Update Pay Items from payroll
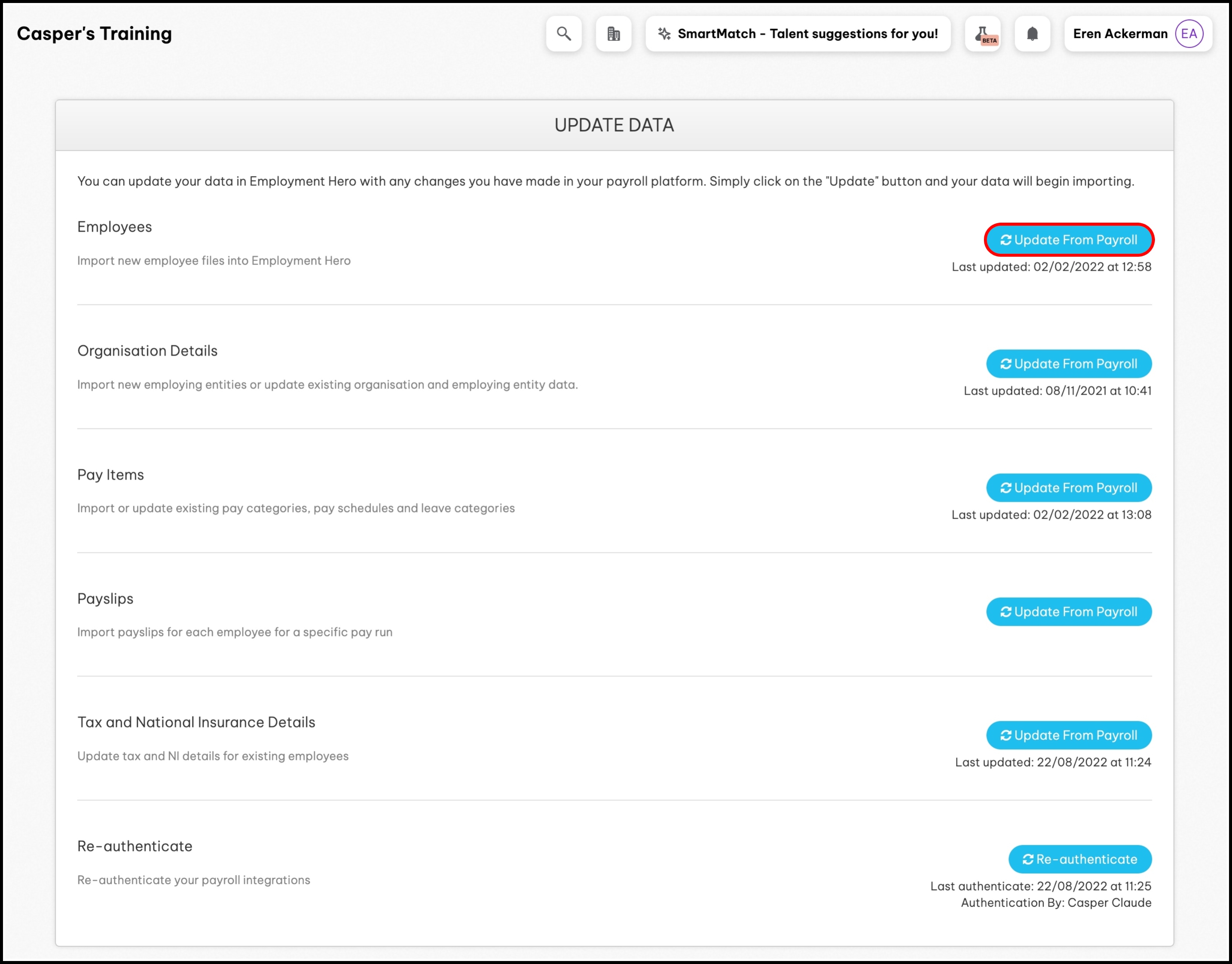Screen dimensions: 1232x964 (x=1069, y=488)
